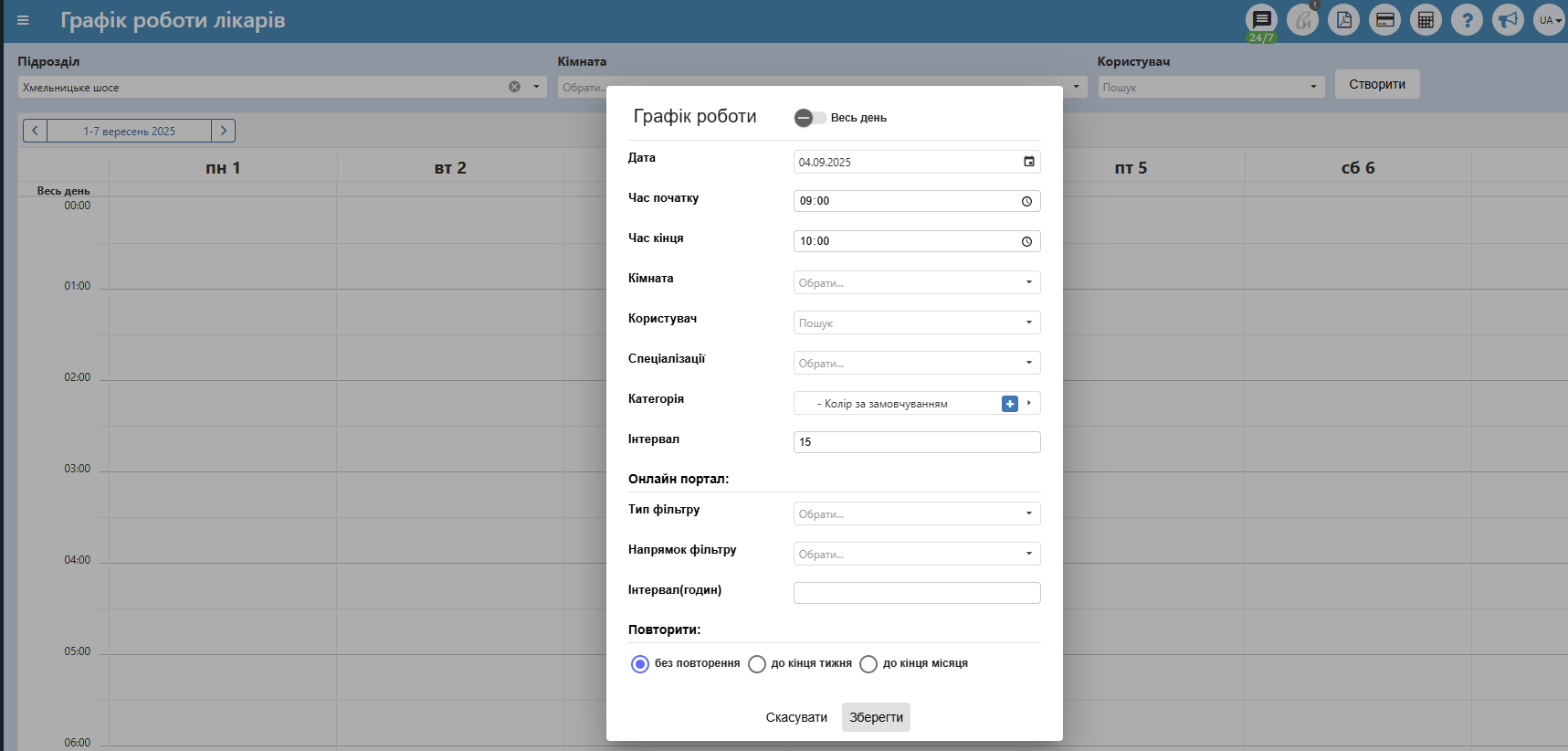Go to the previous week
The width and height of the screenshot is (1568, 751).
(35, 131)
